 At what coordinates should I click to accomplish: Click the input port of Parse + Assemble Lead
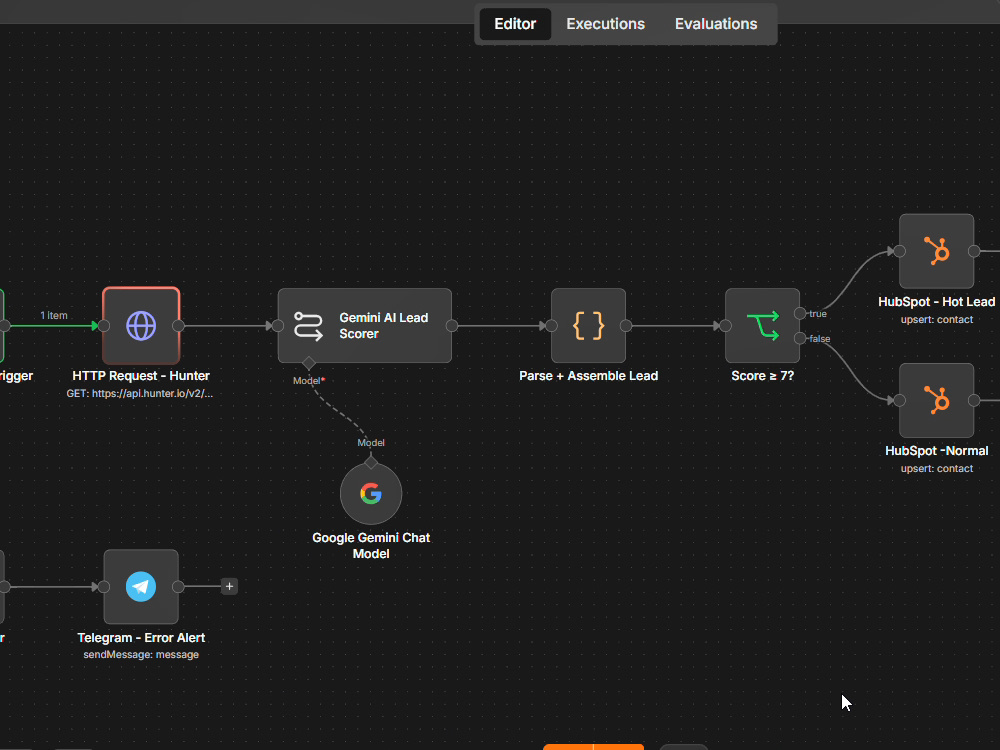(x=551, y=326)
